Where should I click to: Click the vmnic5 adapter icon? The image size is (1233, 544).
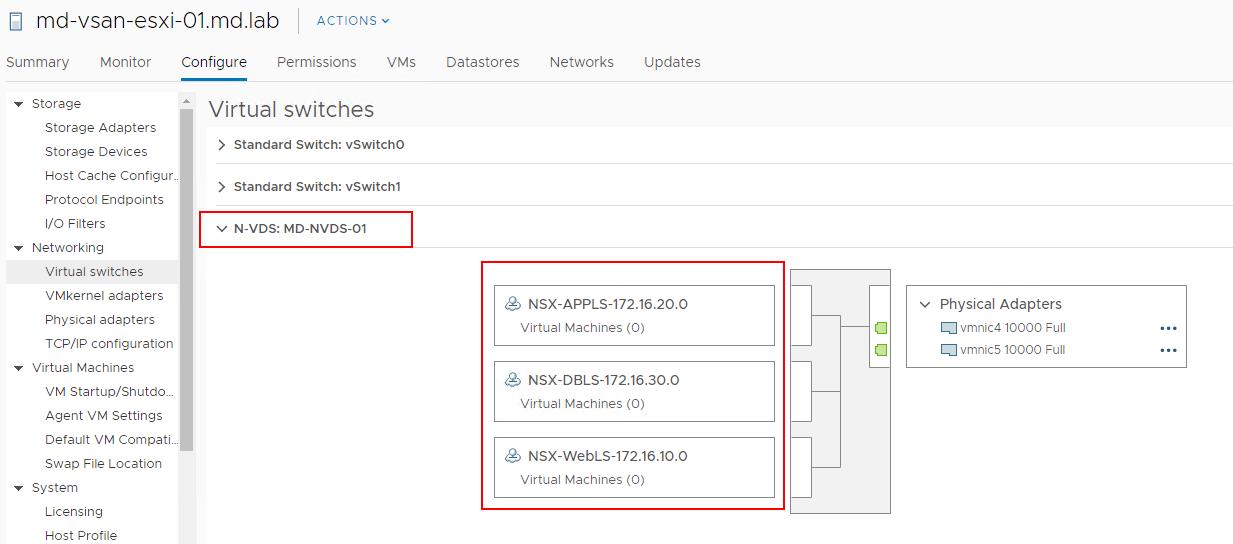(x=949, y=350)
